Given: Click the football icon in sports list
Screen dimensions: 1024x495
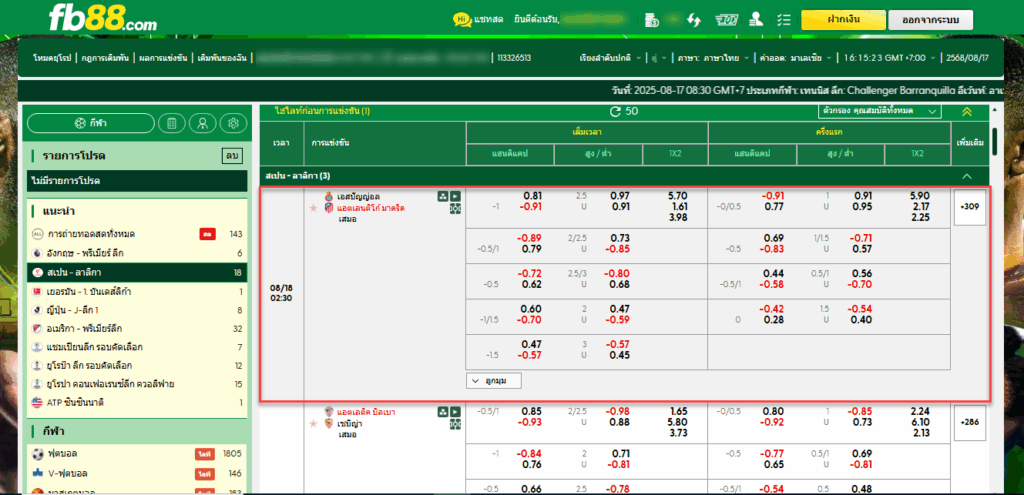Looking at the screenshot, I should (x=37, y=453).
